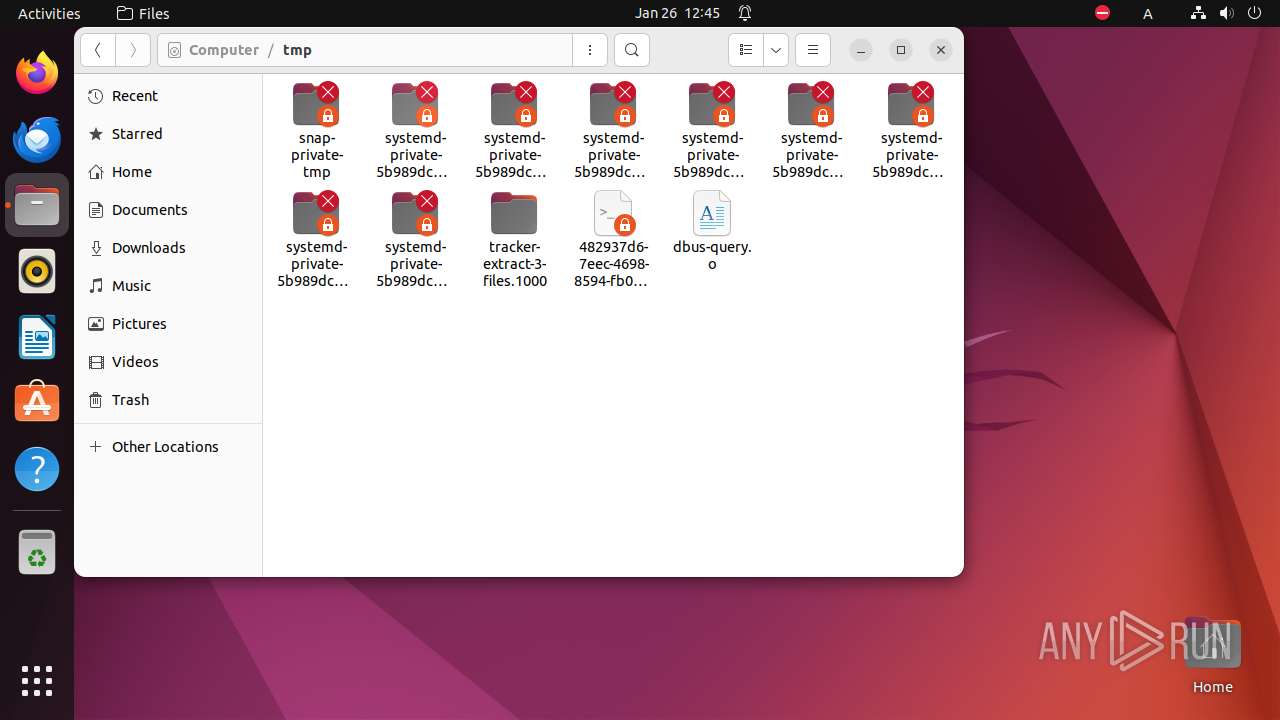Image resolution: width=1280 pixels, height=720 pixels.
Task: Expand the view options dropdown arrow
Action: (x=776, y=50)
